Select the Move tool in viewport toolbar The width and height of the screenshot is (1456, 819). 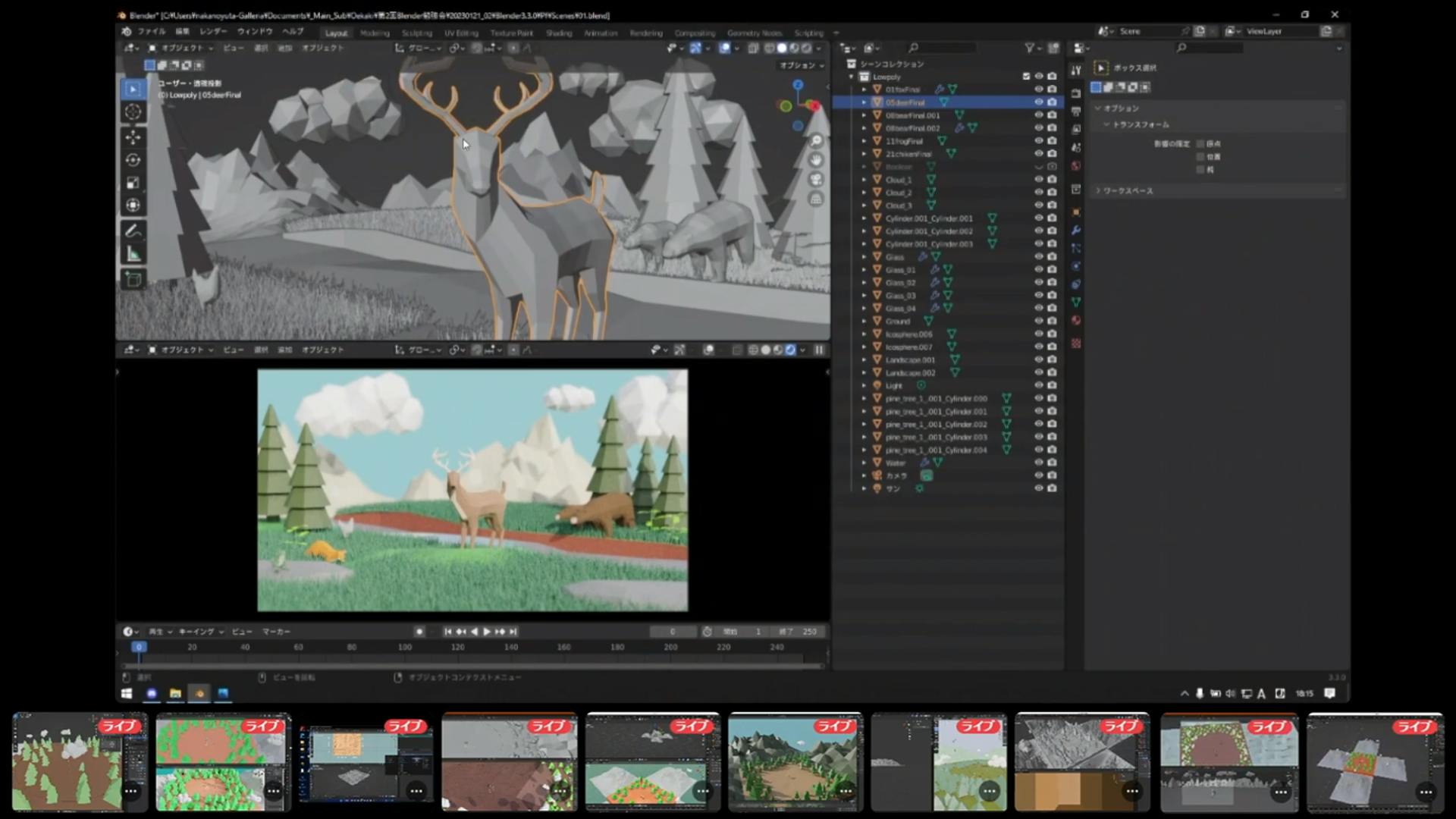coord(133,136)
